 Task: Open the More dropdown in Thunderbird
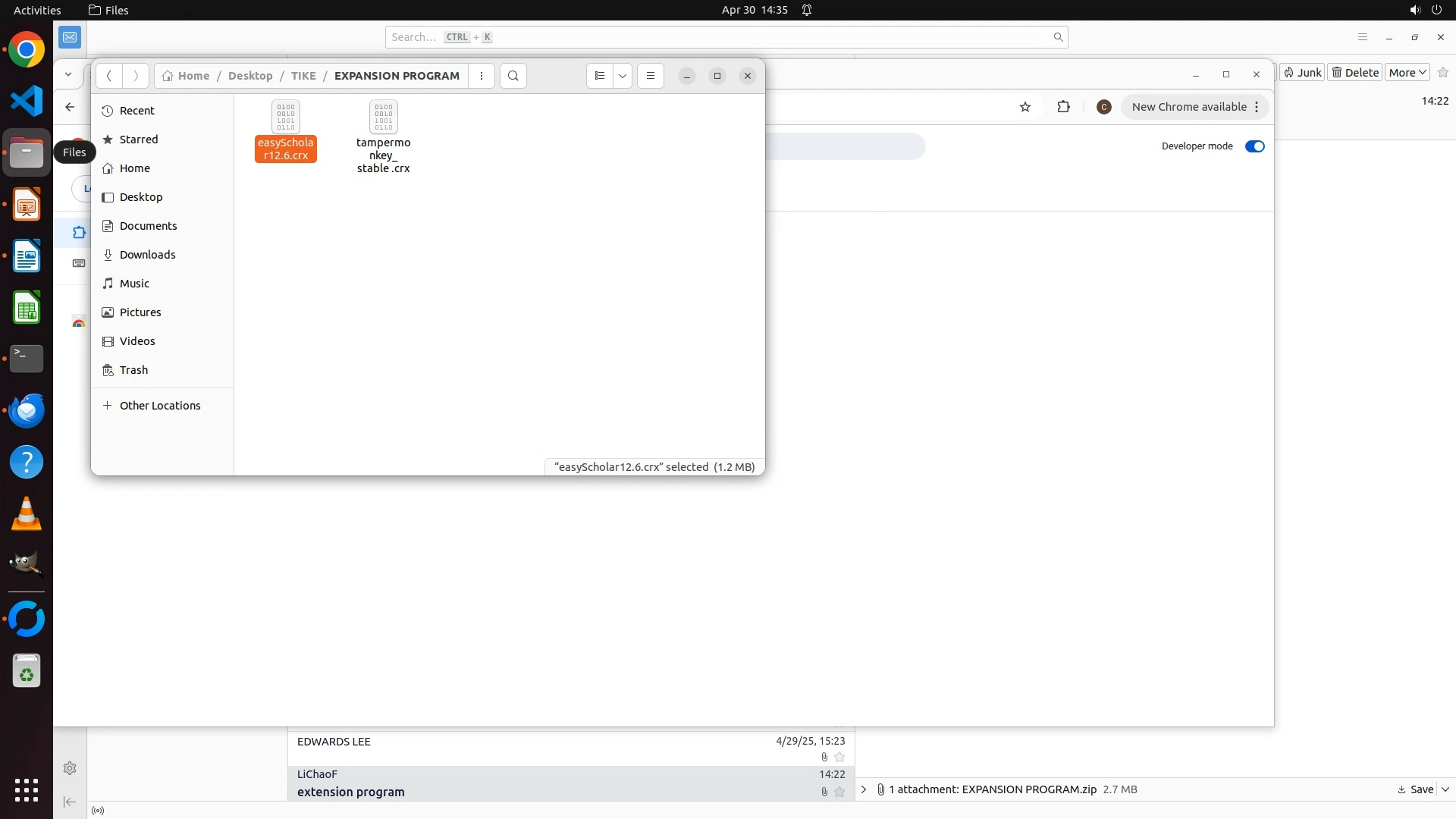(x=1407, y=73)
